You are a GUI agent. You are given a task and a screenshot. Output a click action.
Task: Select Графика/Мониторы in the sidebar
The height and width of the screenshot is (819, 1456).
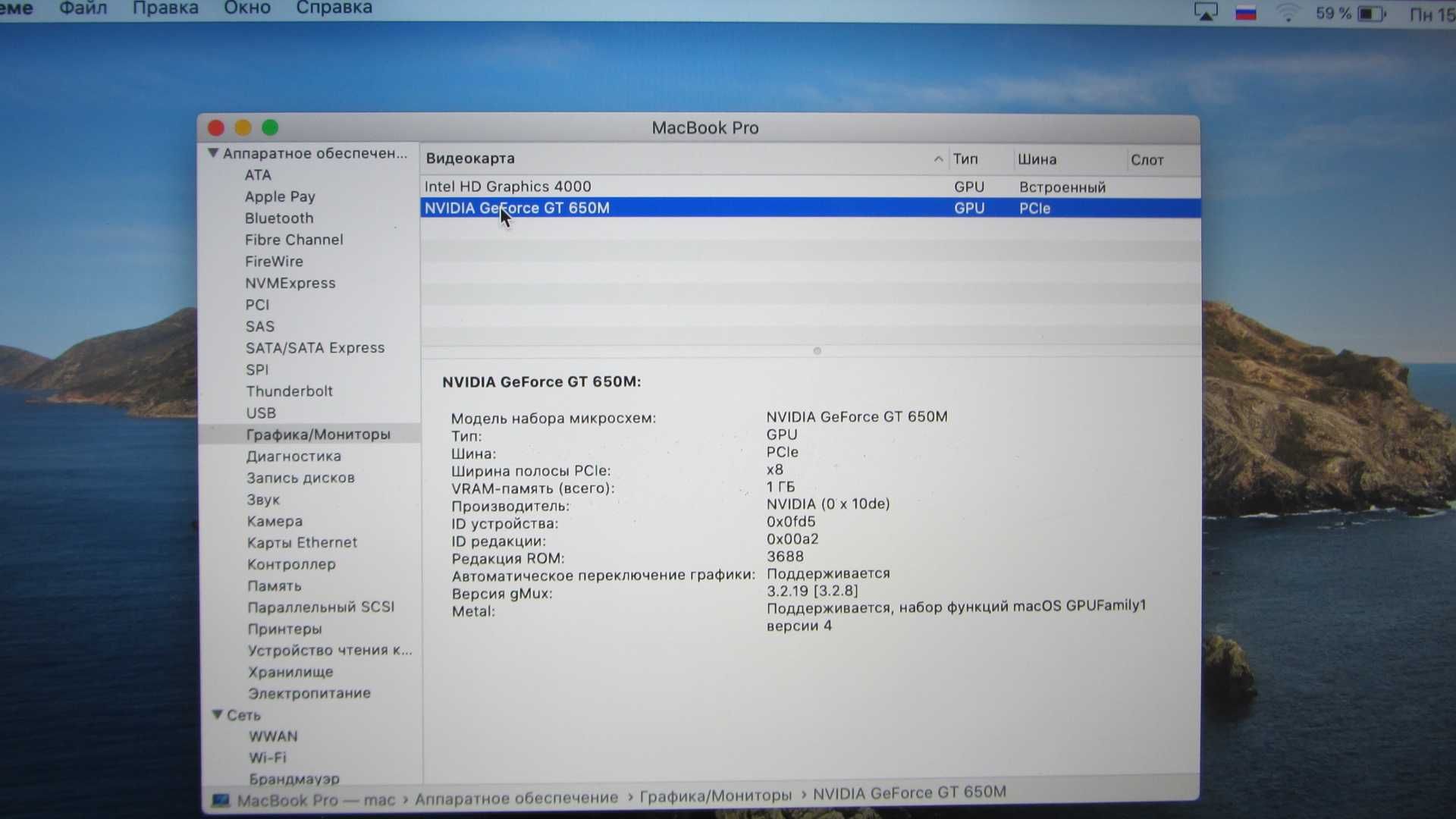(318, 435)
